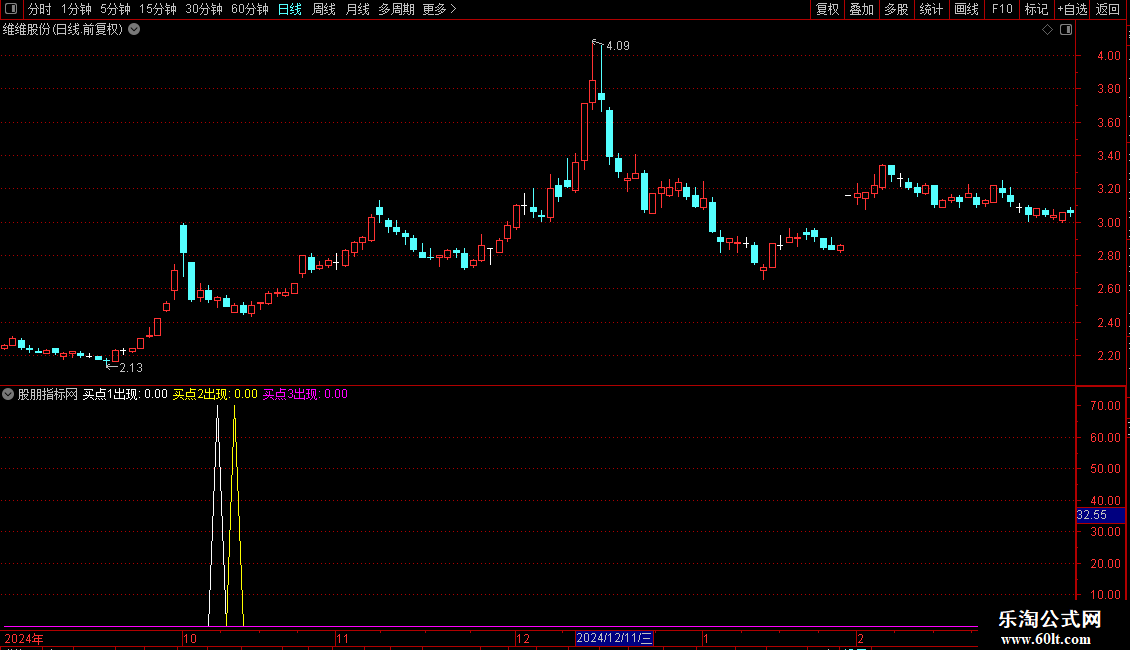The height and width of the screenshot is (650, 1130).
Task: Switch to 月线 monthly chart
Action: (x=357, y=9)
